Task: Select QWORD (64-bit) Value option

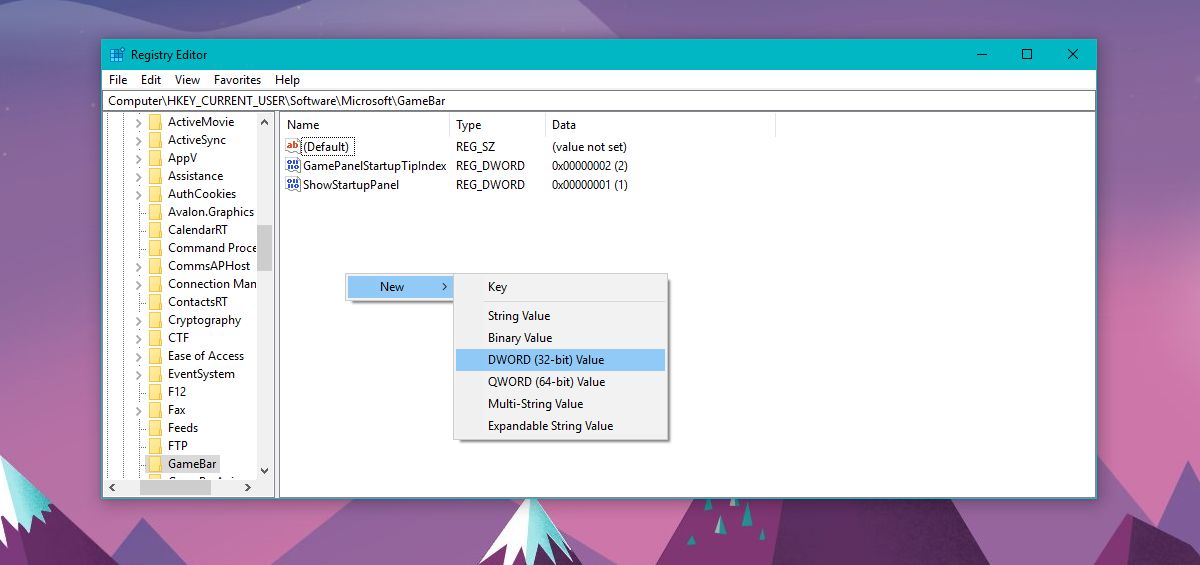Action: point(546,382)
